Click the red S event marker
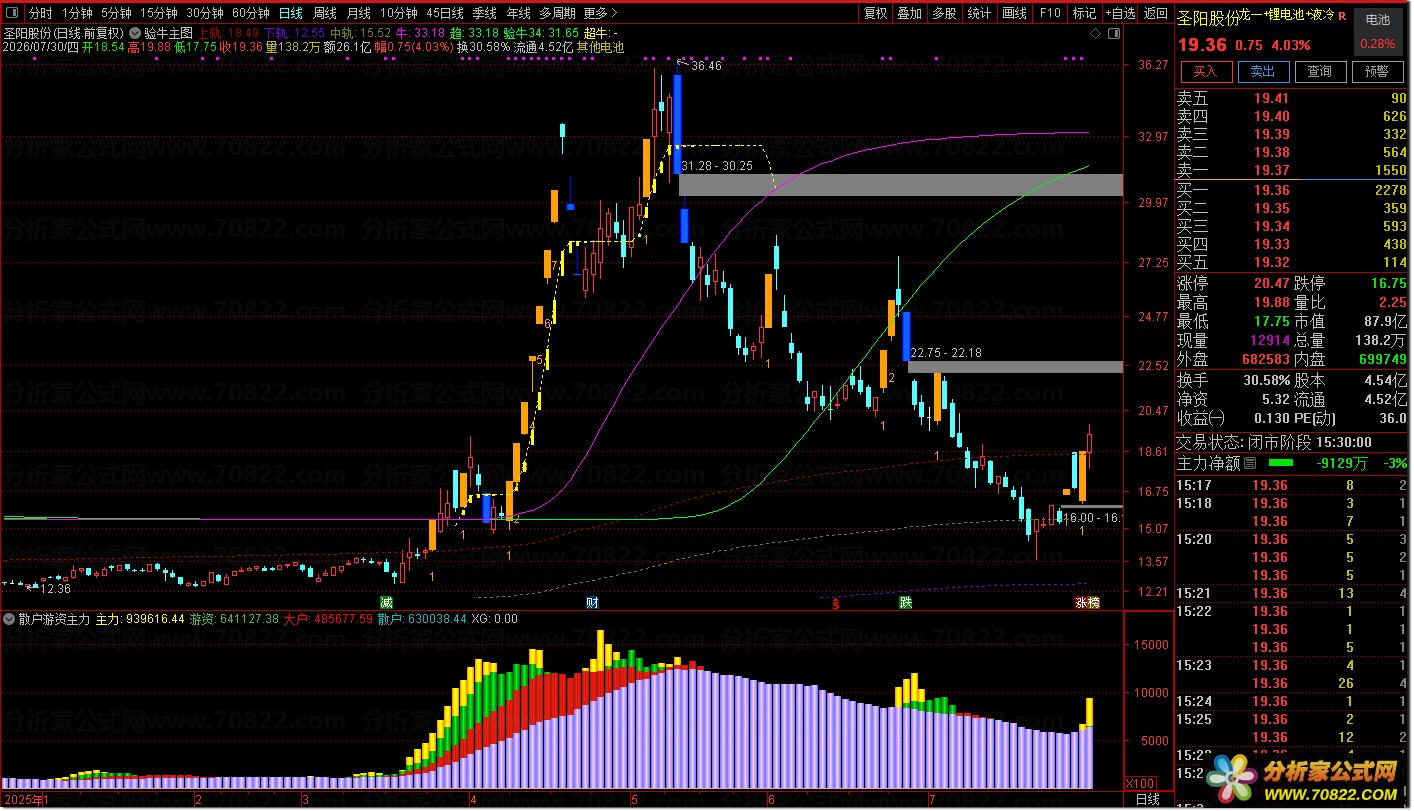1414x811 pixels. 835,603
